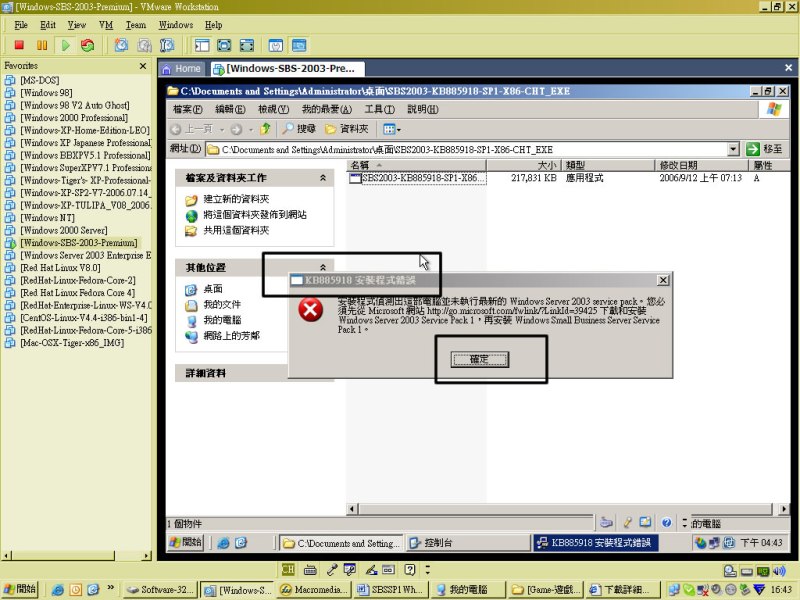Click the 移至 go button
This screenshot has height=600, width=800.
(764, 149)
